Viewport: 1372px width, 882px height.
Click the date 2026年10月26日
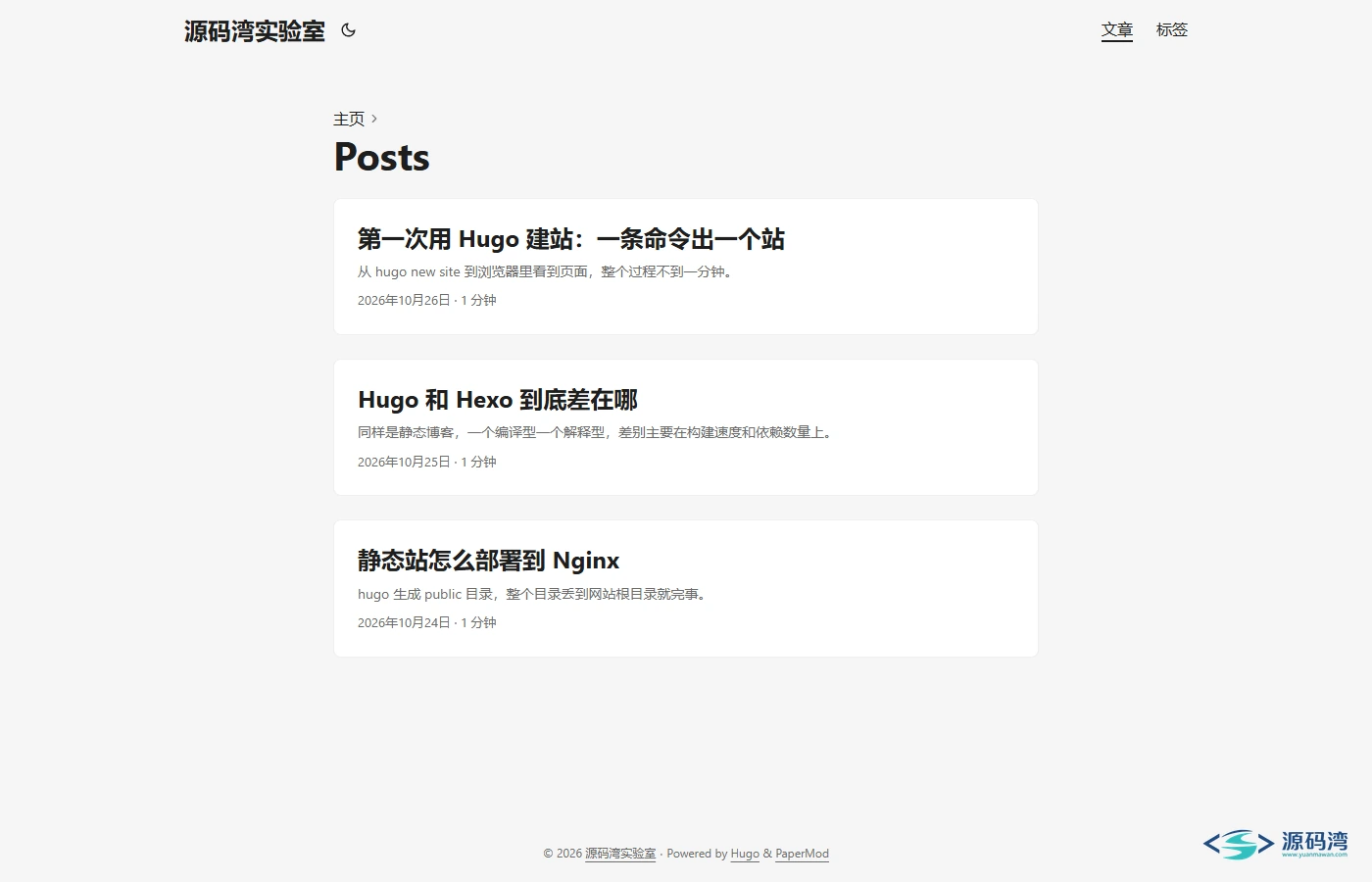404,300
